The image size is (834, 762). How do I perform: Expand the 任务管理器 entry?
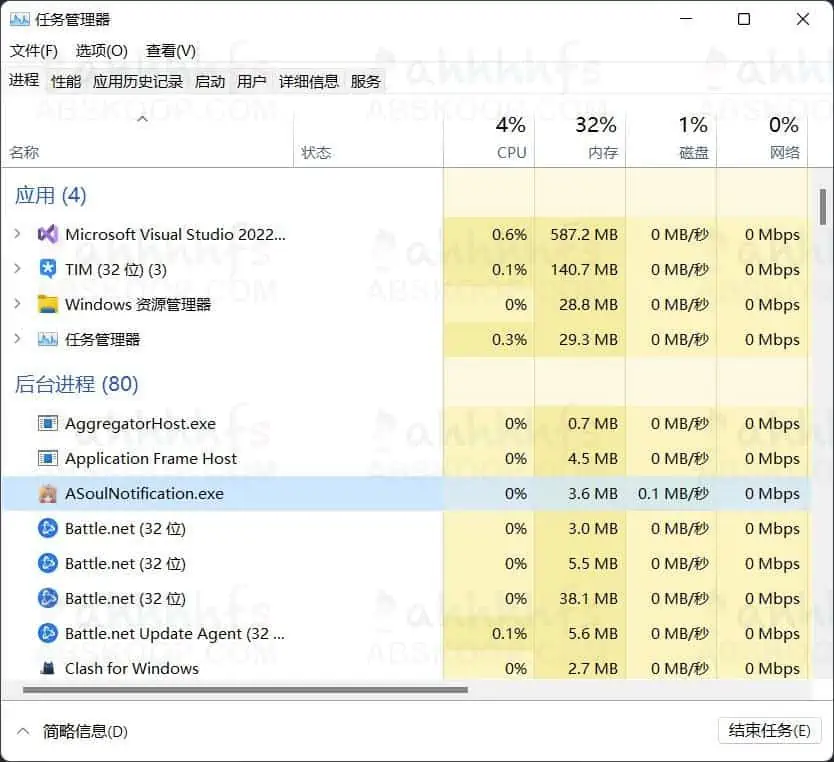(18, 339)
